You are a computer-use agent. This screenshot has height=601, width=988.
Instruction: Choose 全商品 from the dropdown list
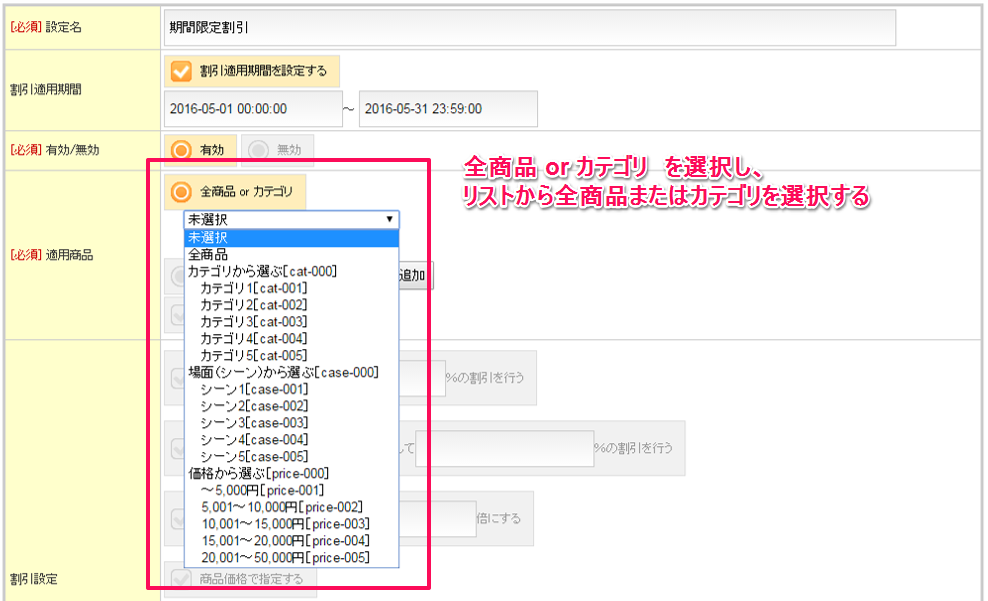coord(208,254)
